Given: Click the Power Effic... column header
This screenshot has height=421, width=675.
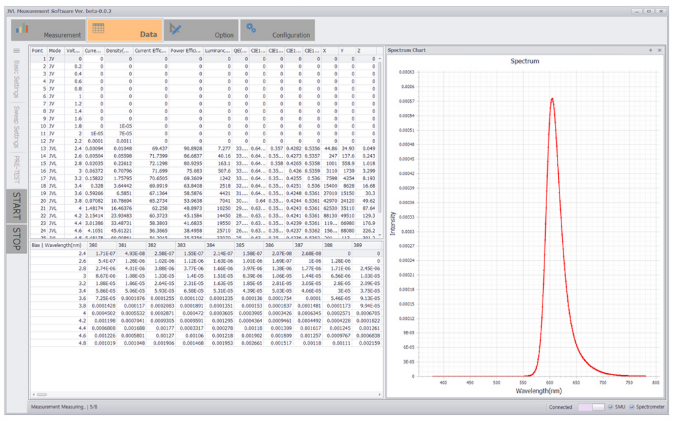Looking at the screenshot, I should point(186,51).
